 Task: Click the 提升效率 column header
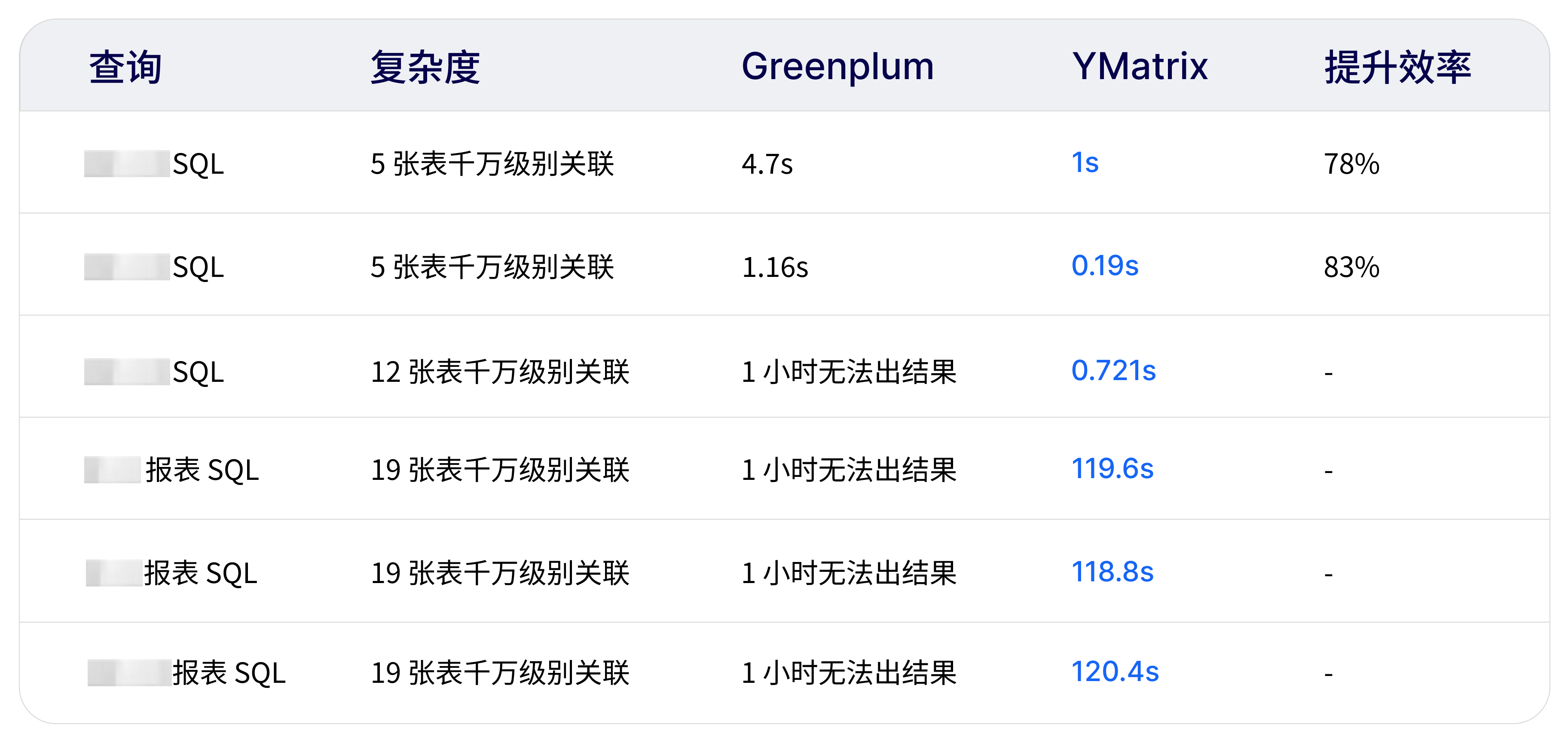coord(1398,66)
